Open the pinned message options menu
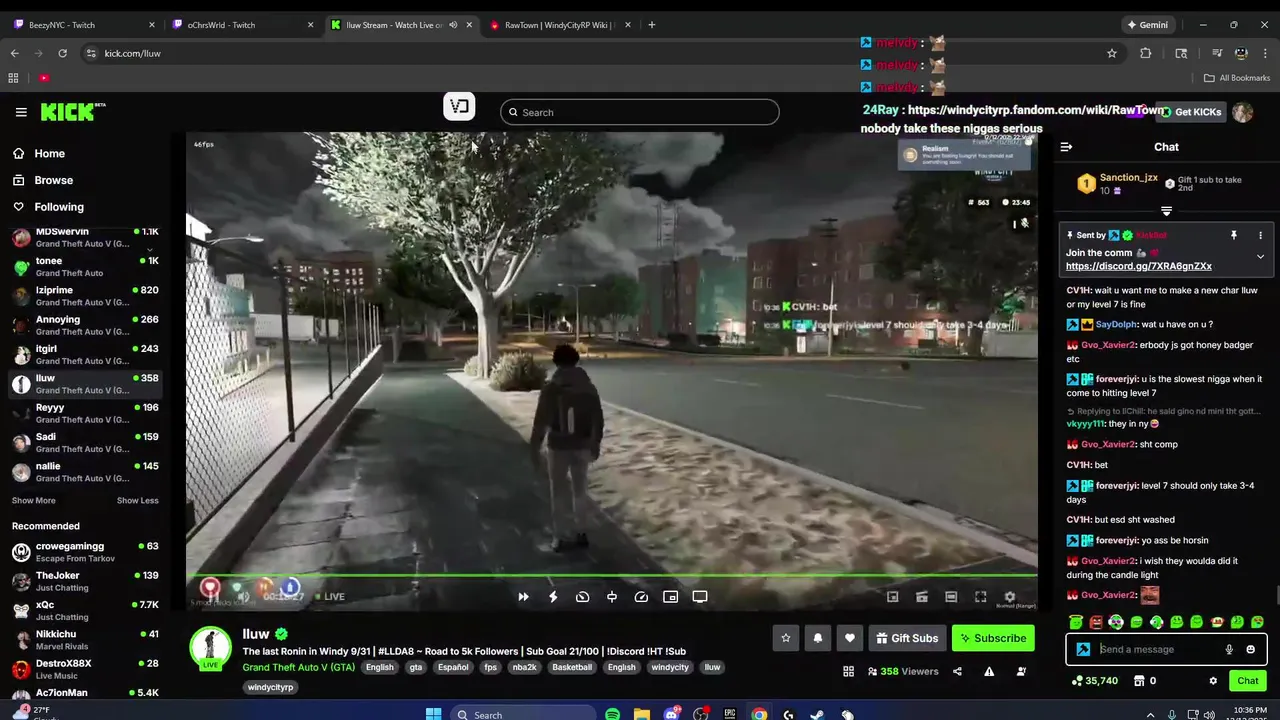This screenshot has height=720, width=1280. click(x=1260, y=235)
